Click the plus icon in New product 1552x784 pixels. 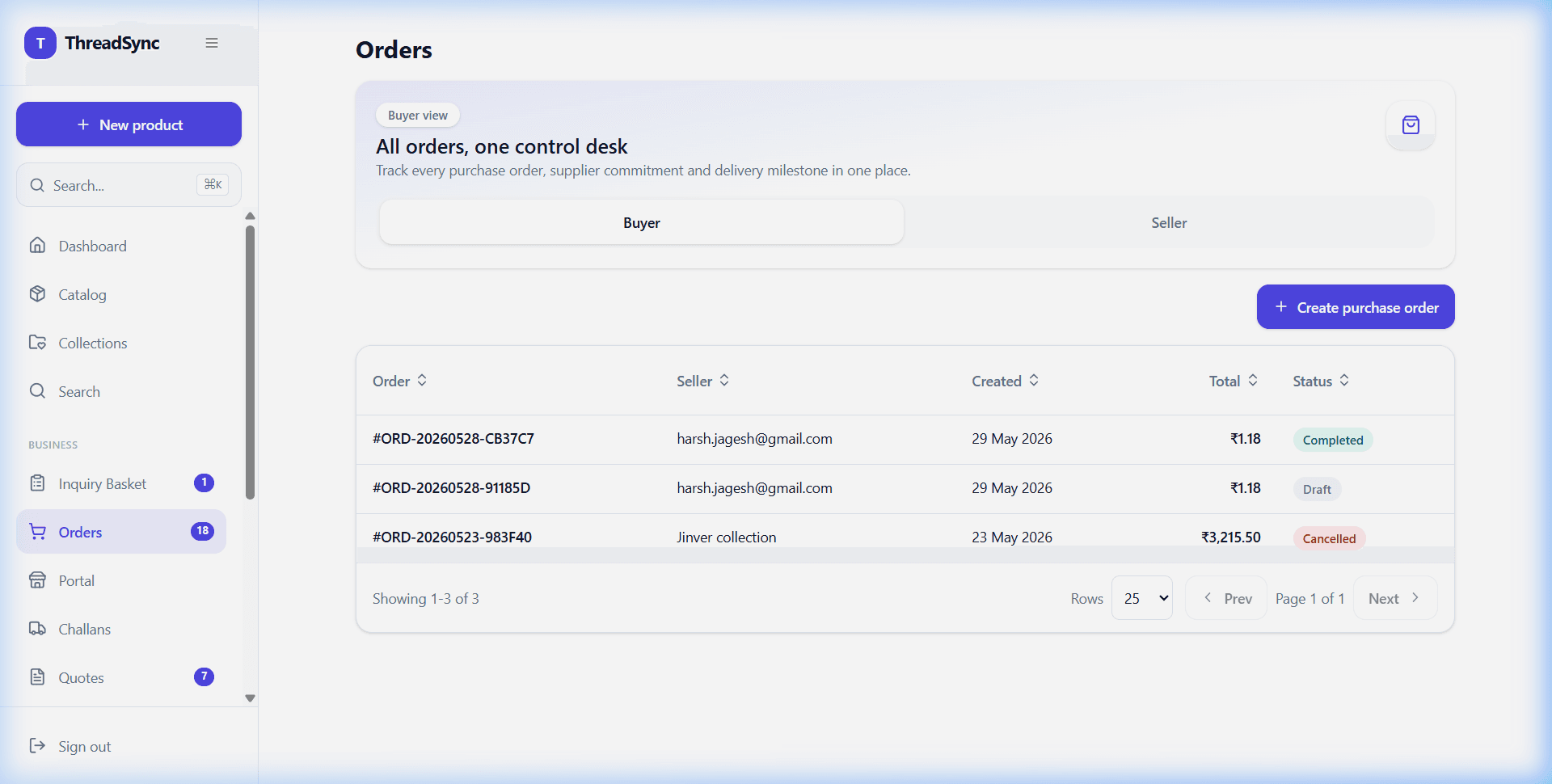83,124
